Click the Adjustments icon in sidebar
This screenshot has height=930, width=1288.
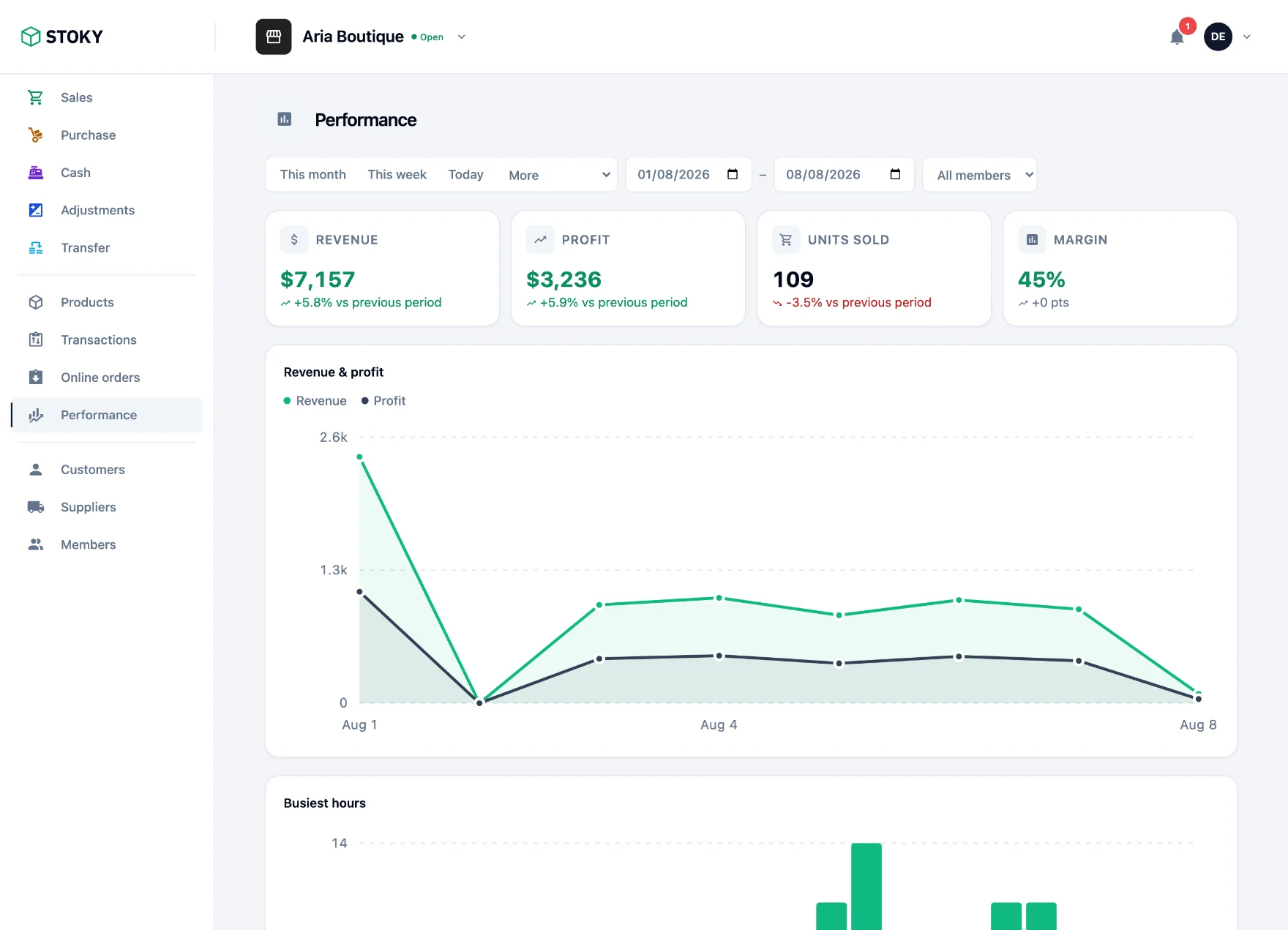tap(35, 210)
